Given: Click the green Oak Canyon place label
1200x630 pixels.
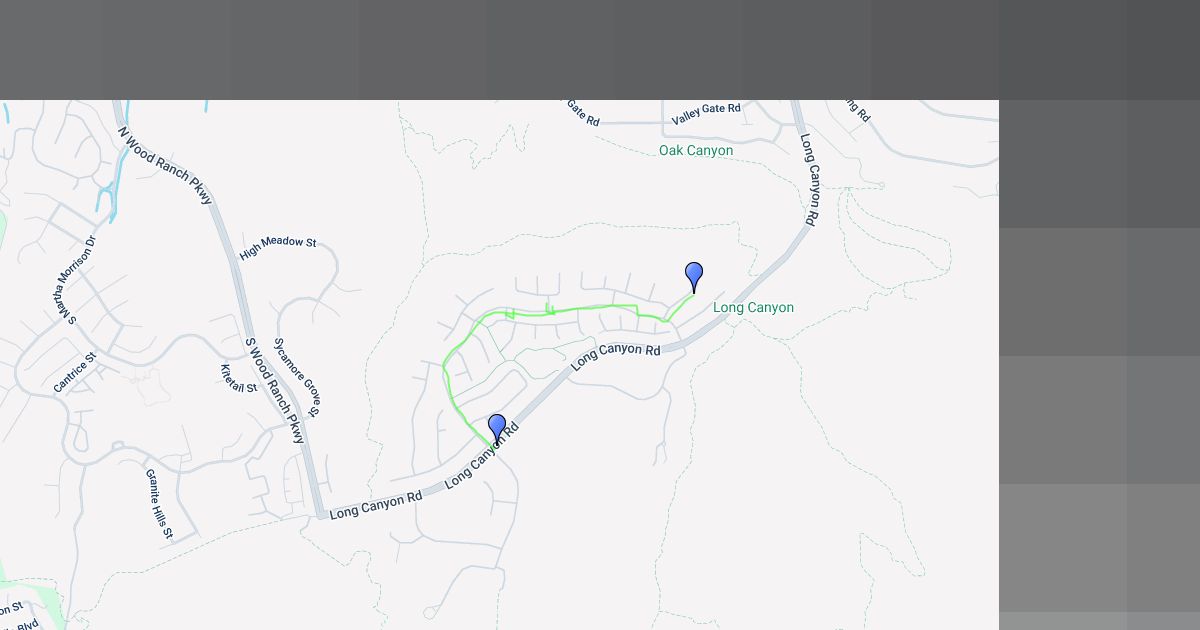Looking at the screenshot, I should click(x=696, y=150).
